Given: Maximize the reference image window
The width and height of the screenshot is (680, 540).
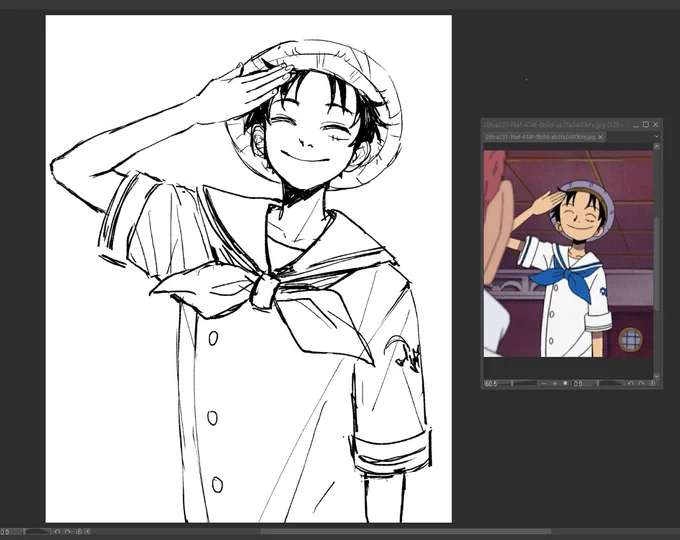Looking at the screenshot, I should (x=645, y=124).
